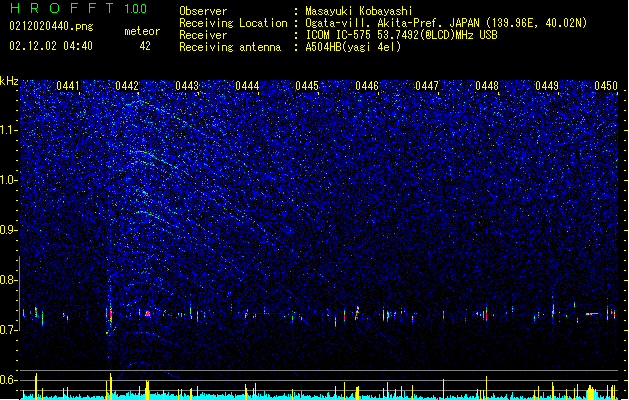This screenshot has width=629, height=400.
Task: Click the 0442 time marker
Action: pyautogui.click(x=127, y=86)
